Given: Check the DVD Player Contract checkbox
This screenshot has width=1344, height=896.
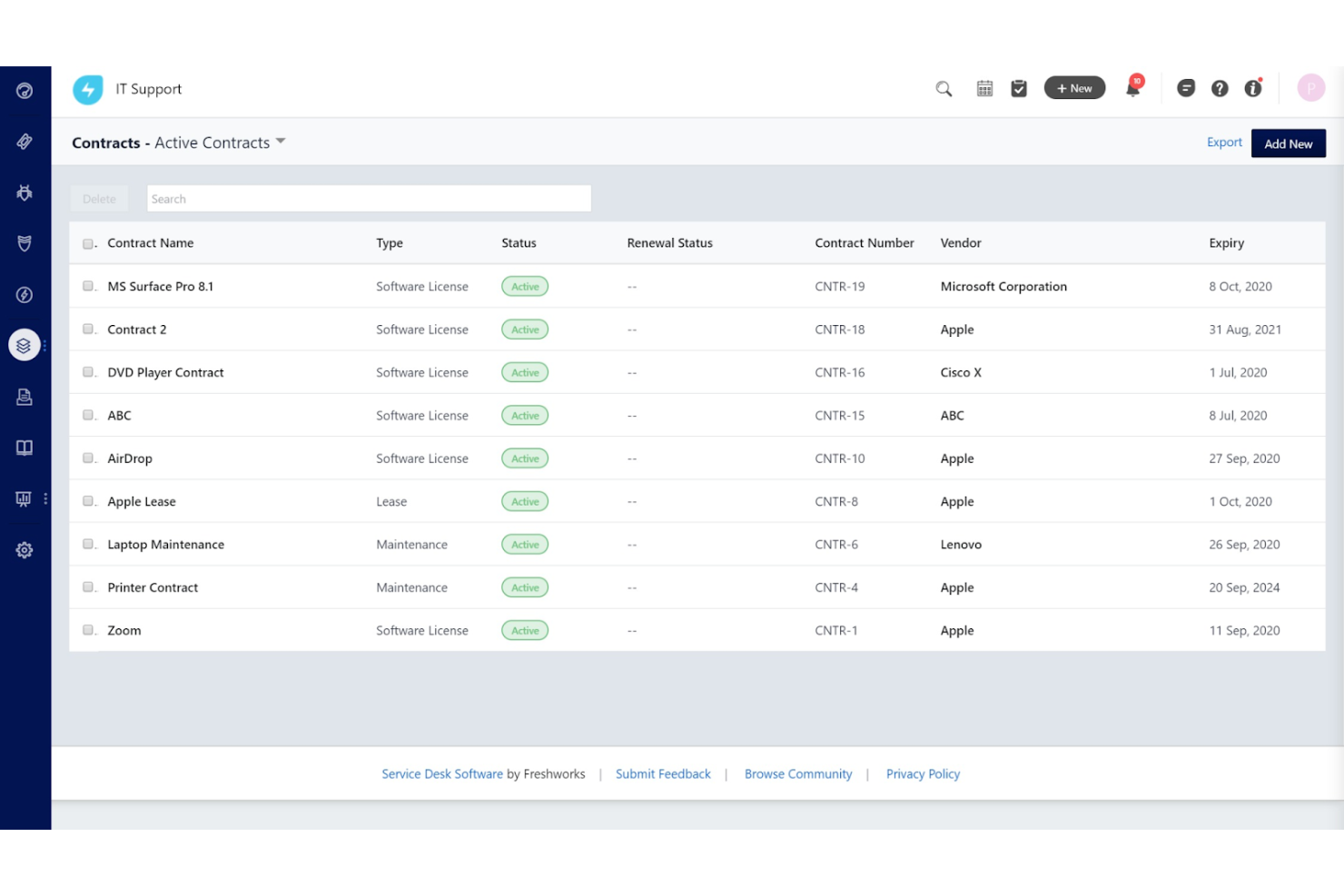Looking at the screenshot, I should [88, 372].
